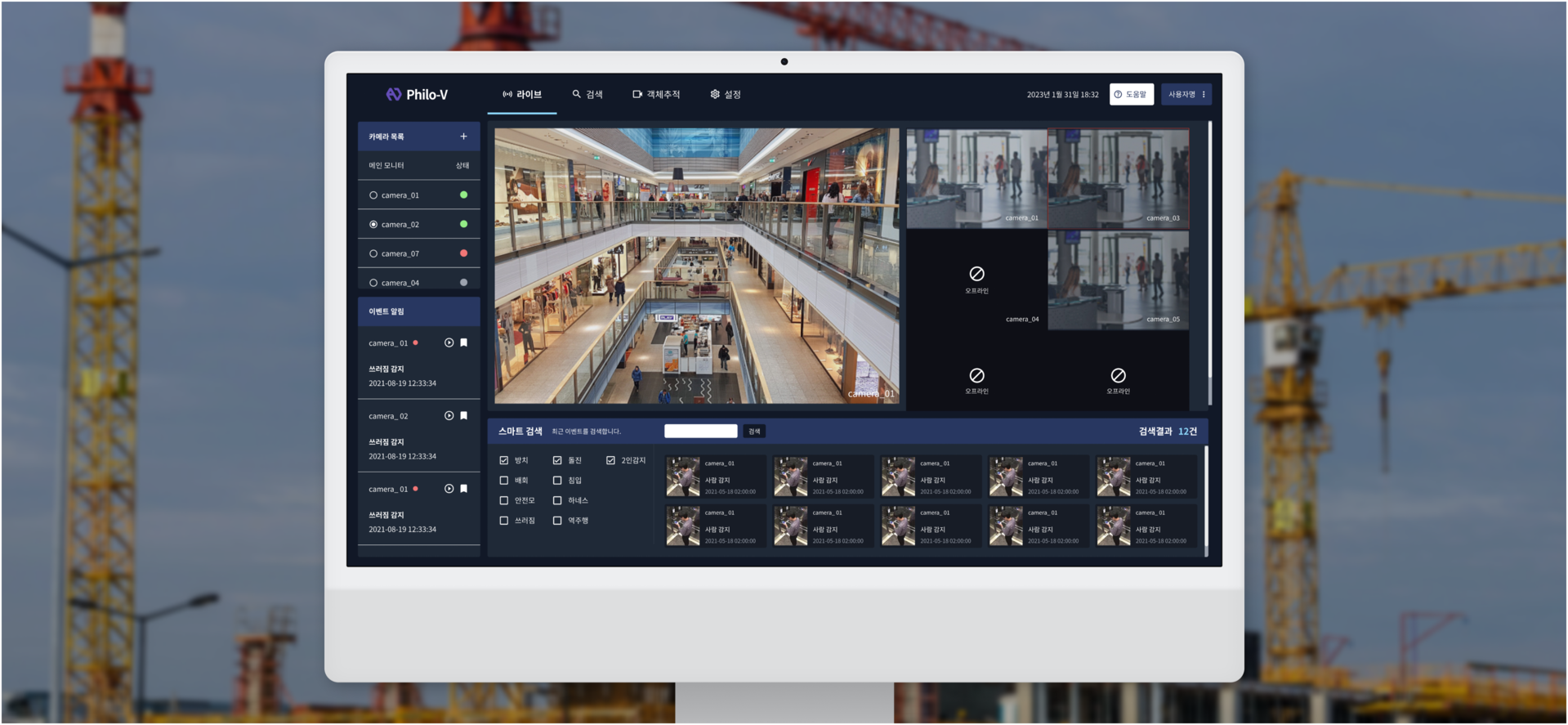Select the camera_05 video tile

[x=1119, y=280]
